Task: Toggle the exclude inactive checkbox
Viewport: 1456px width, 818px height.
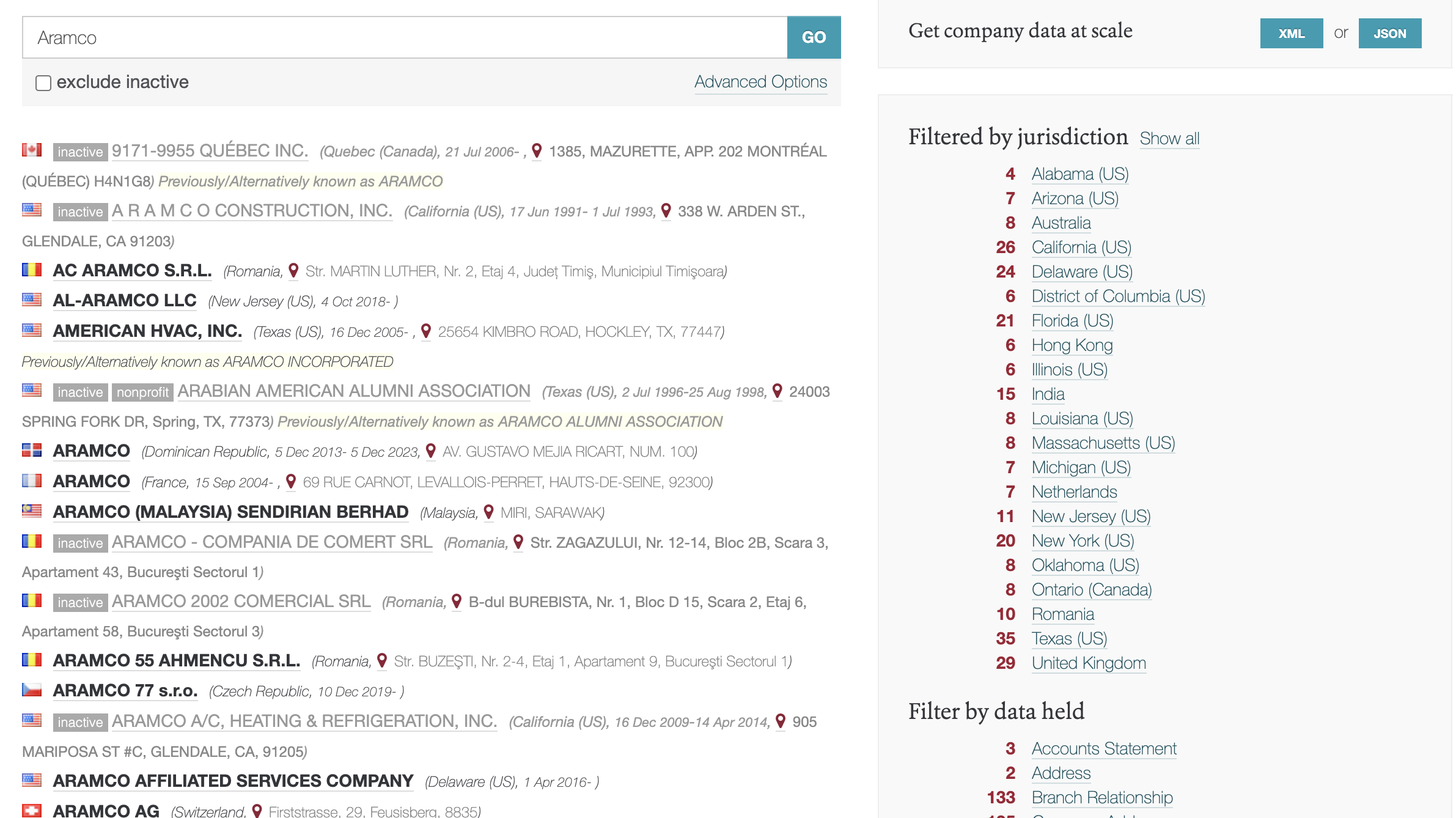Action: pos(43,83)
